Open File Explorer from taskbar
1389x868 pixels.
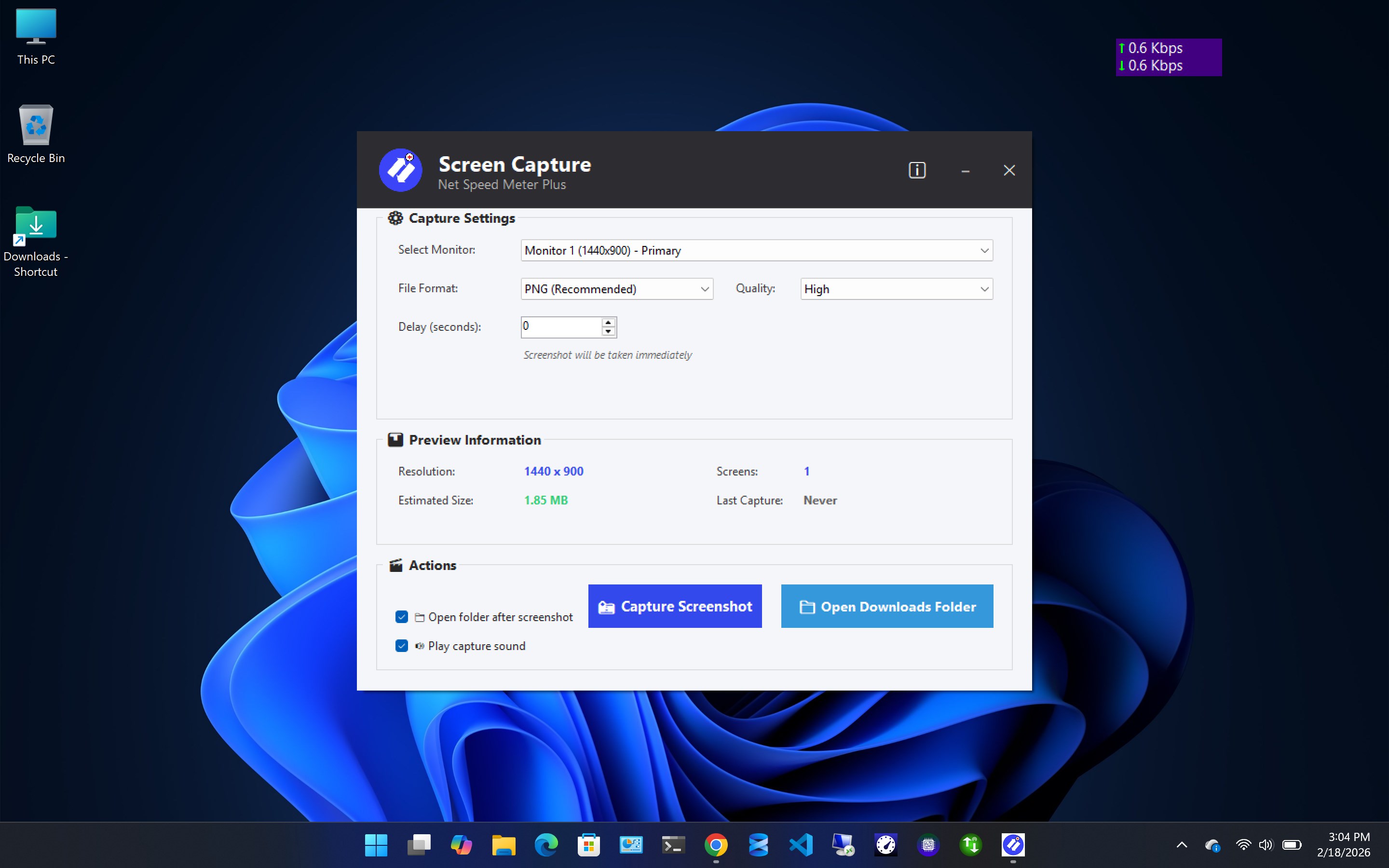[x=504, y=845]
